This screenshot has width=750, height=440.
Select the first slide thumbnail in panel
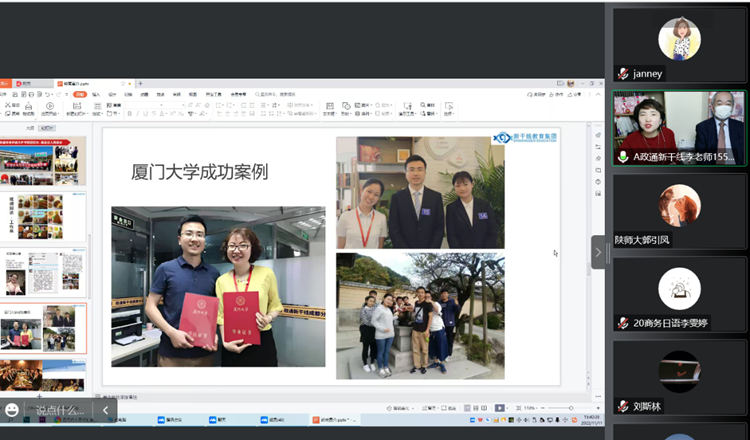tap(42, 161)
